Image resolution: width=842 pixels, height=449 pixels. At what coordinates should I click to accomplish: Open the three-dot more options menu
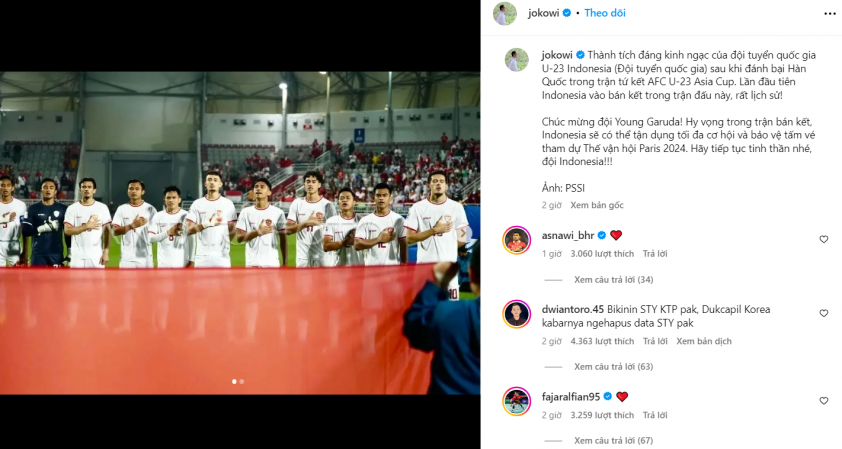pyautogui.click(x=830, y=13)
